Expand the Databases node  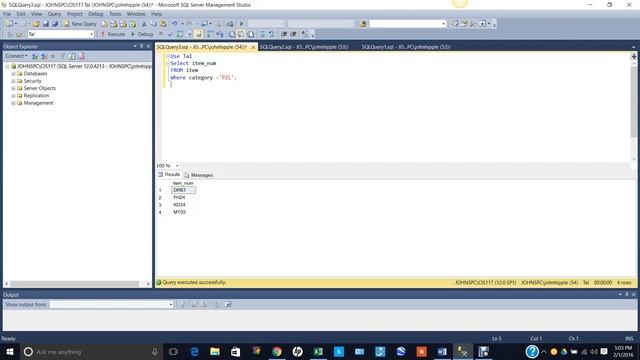pyautogui.click(x=13, y=74)
